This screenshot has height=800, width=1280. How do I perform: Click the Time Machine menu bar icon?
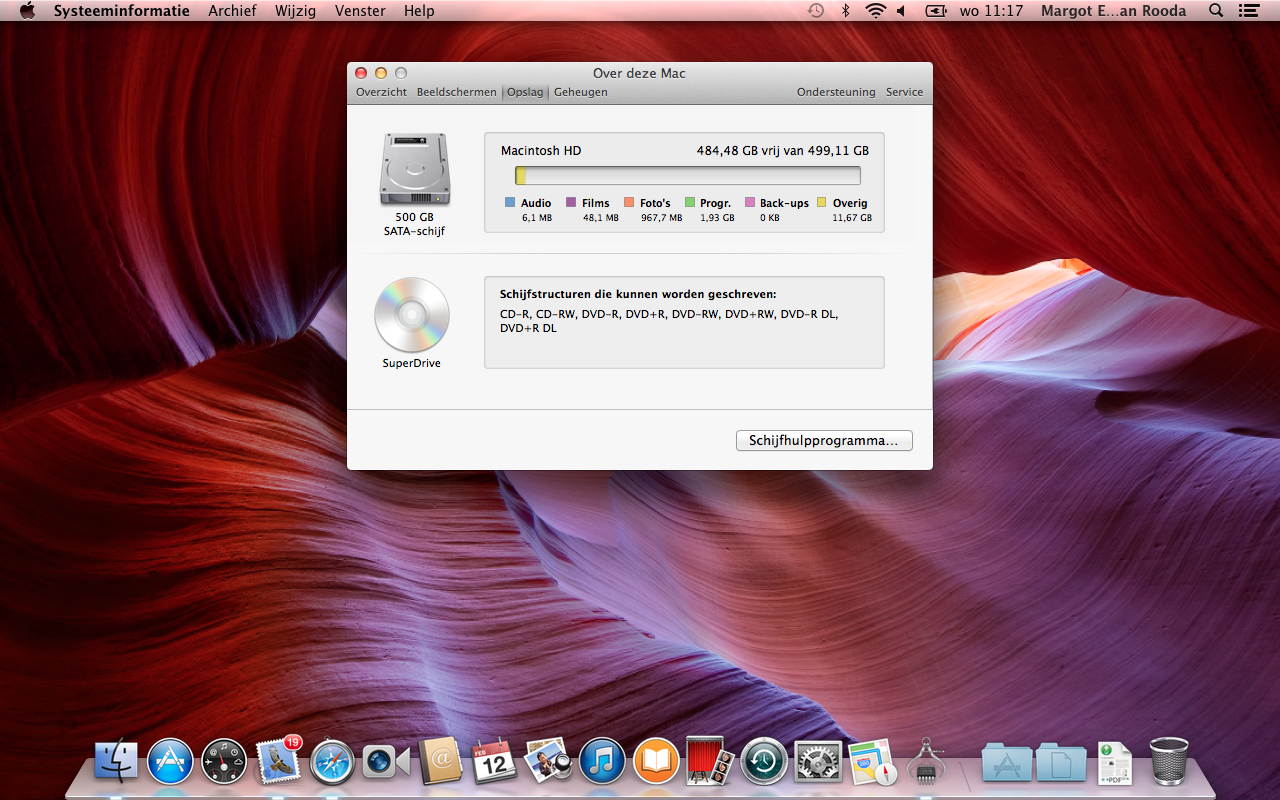[816, 11]
